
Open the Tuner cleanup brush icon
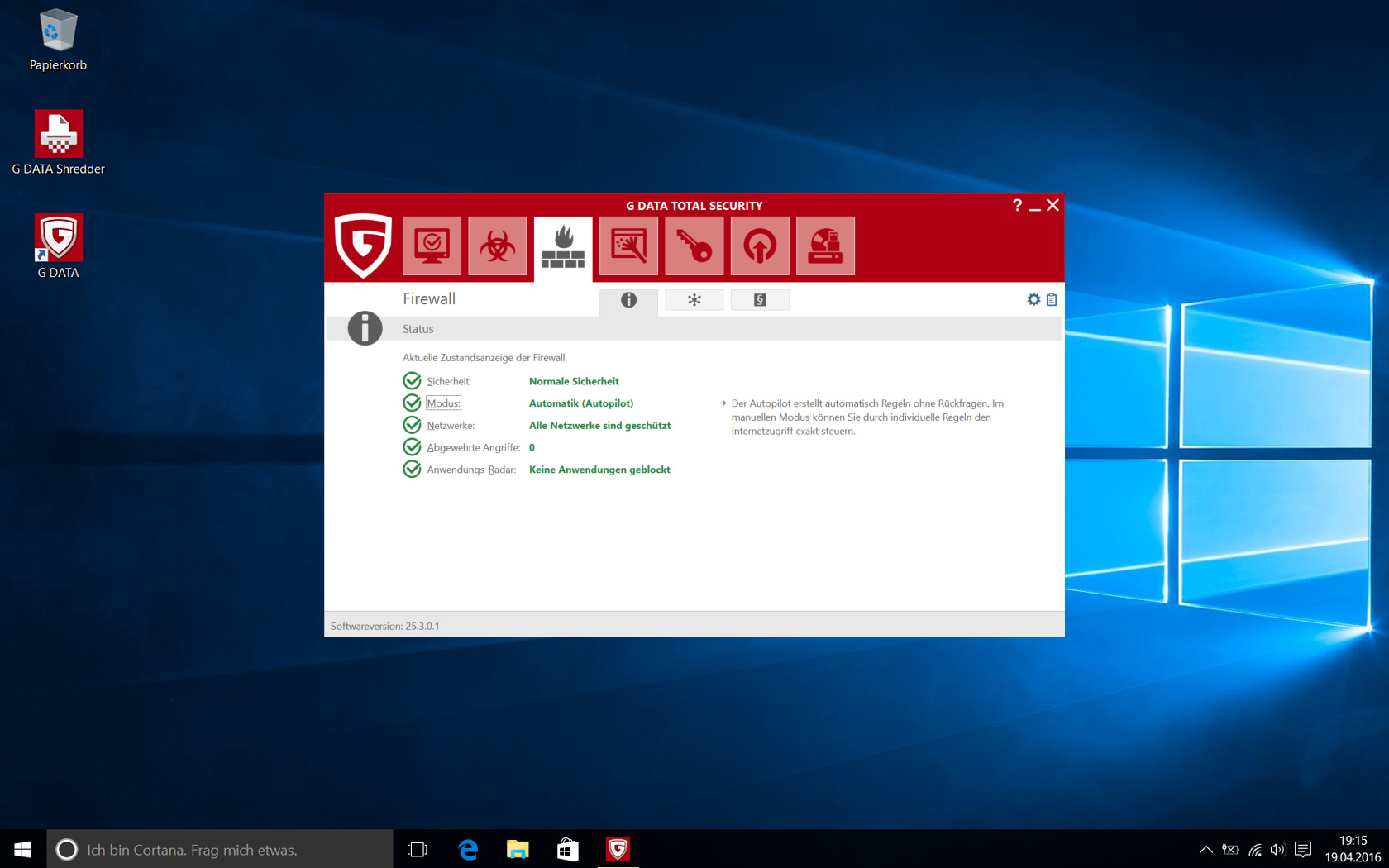click(628, 246)
